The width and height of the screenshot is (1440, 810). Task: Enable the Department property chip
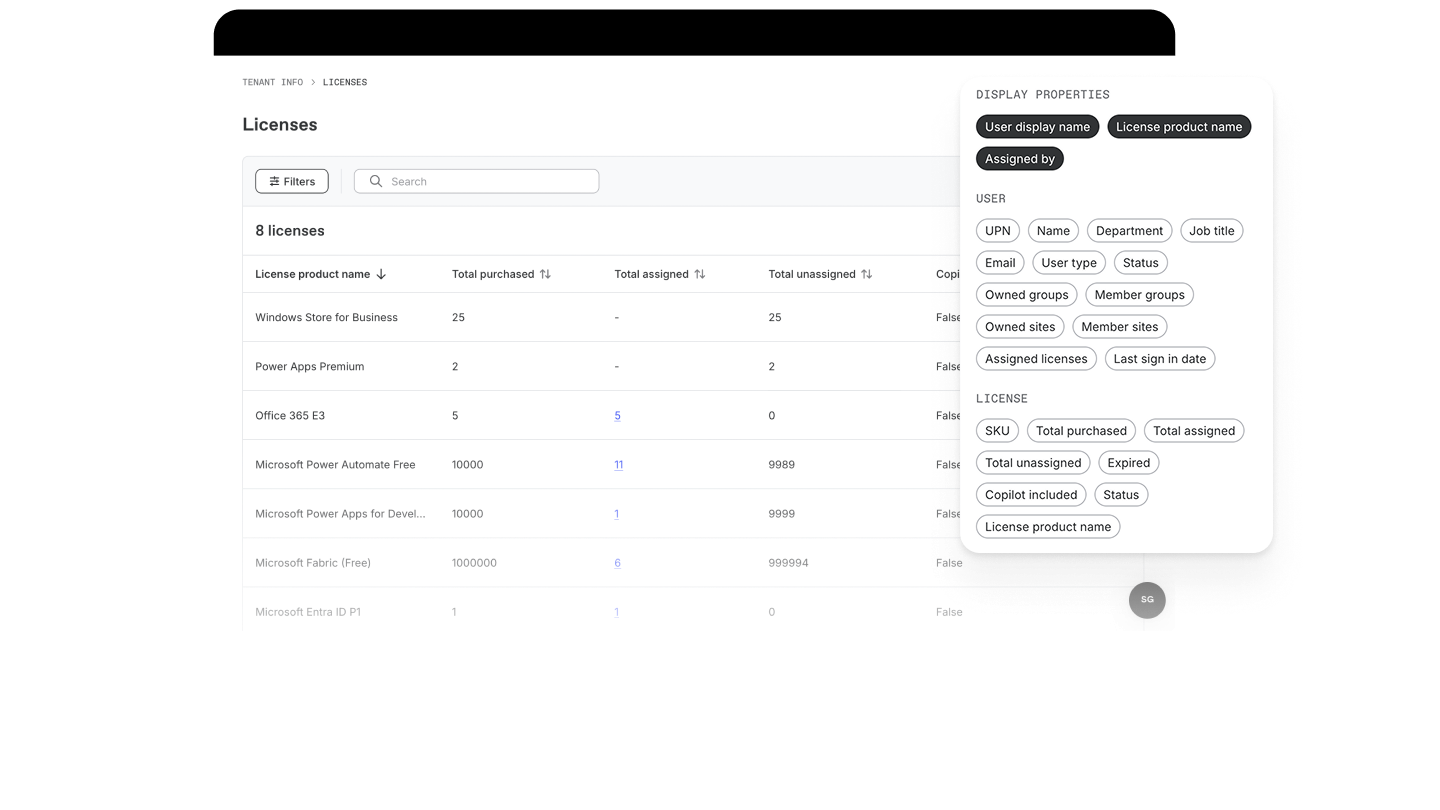1129,231
